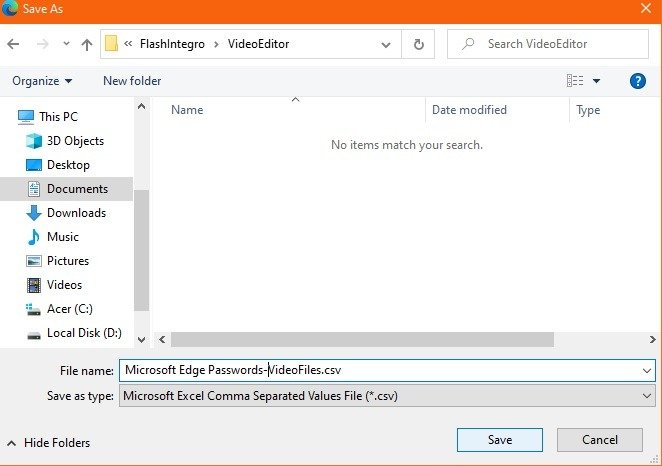Click the VideoEditor breadcrumb
Image resolution: width=662 pixels, height=466 pixels.
pyautogui.click(x=258, y=44)
